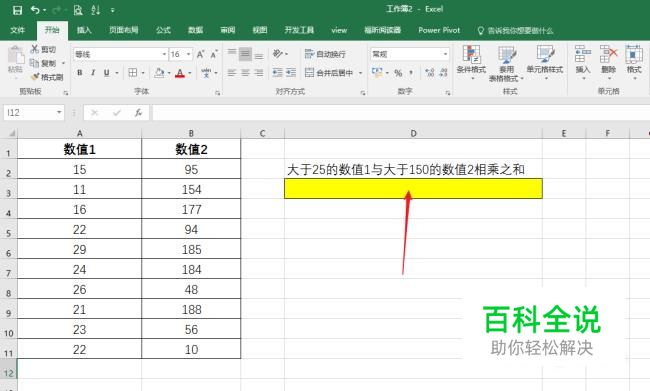Click the Percent Style icon
This screenshot has height=391, width=650.
coord(398,73)
